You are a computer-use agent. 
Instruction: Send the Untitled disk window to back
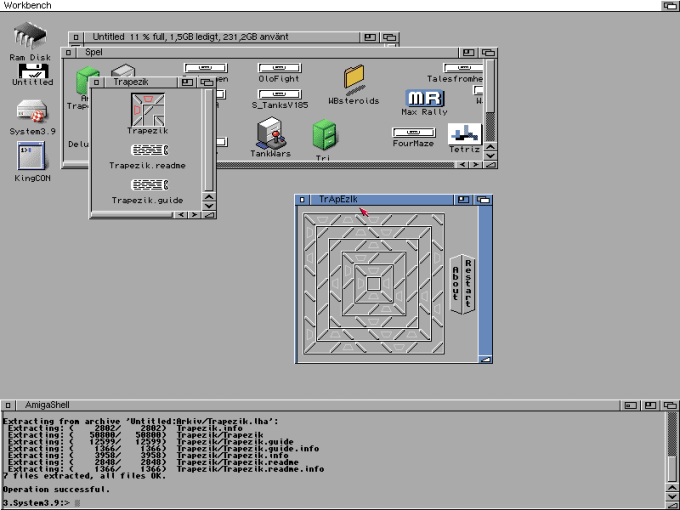coord(390,37)
